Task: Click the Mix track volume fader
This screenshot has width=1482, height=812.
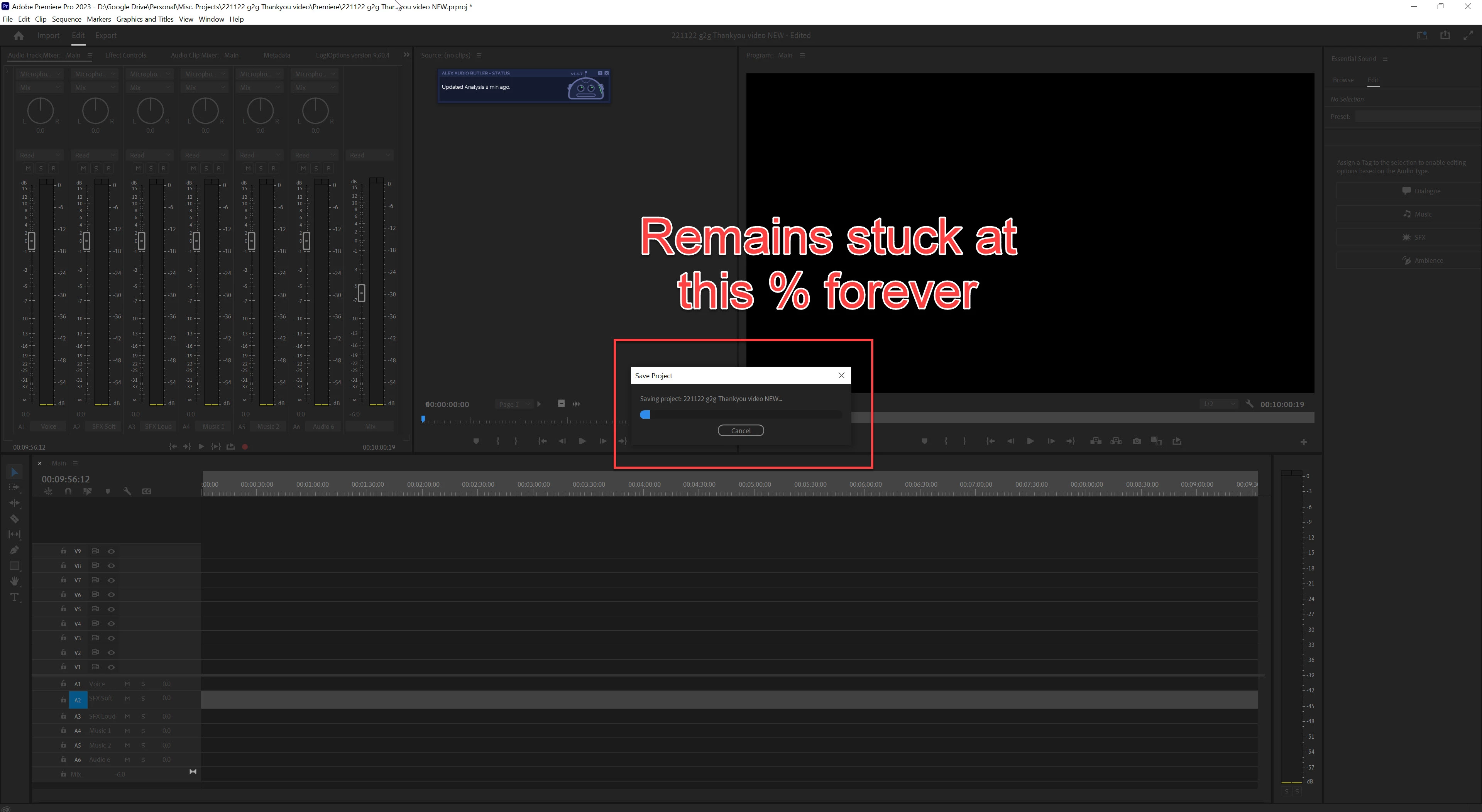Action: pyautogui.click(x=361, y=293)
